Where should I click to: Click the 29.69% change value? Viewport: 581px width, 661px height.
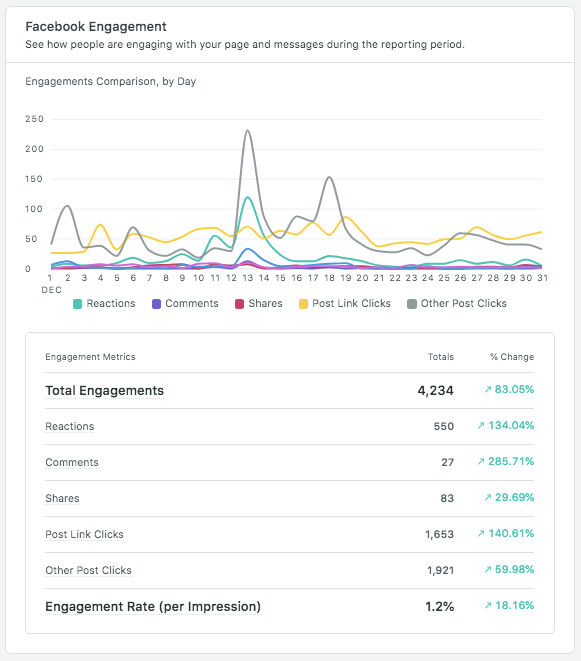pos(514,497)
